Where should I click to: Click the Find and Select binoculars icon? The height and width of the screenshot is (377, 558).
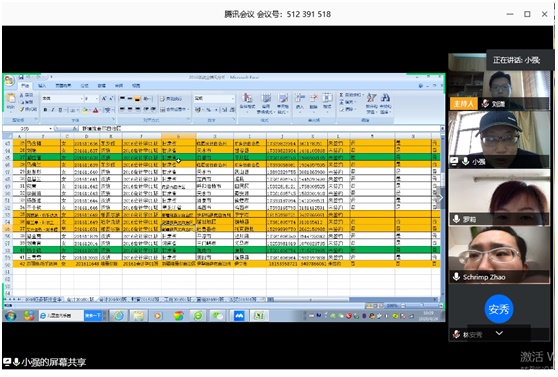385,101
